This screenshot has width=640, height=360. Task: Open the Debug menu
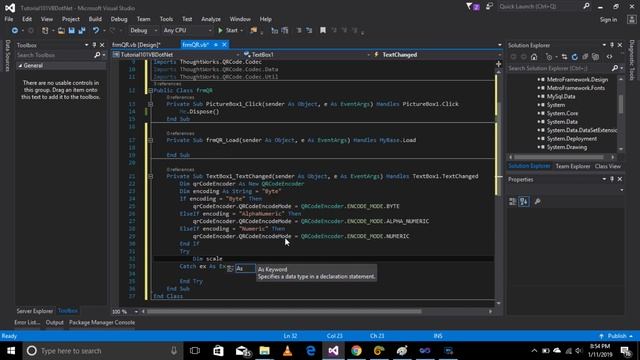click(x=119, y=19)
